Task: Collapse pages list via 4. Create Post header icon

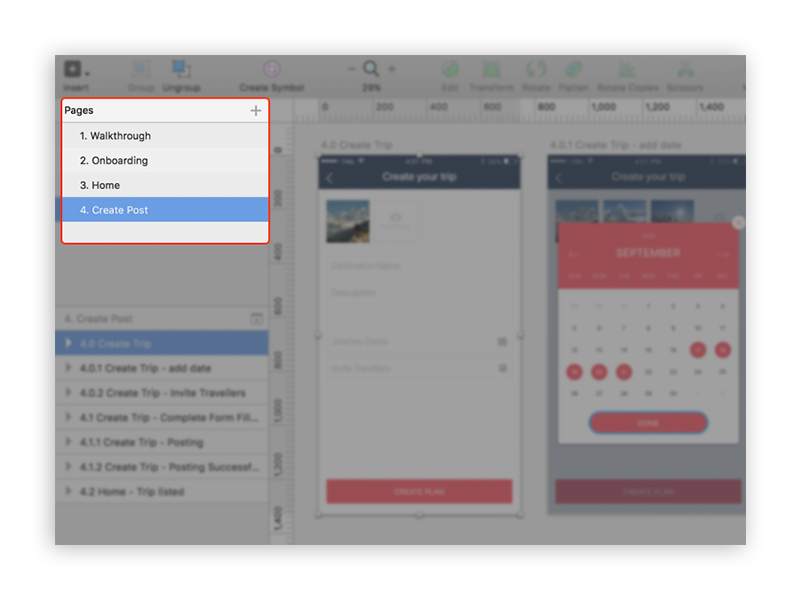Action: pos(257,319)
